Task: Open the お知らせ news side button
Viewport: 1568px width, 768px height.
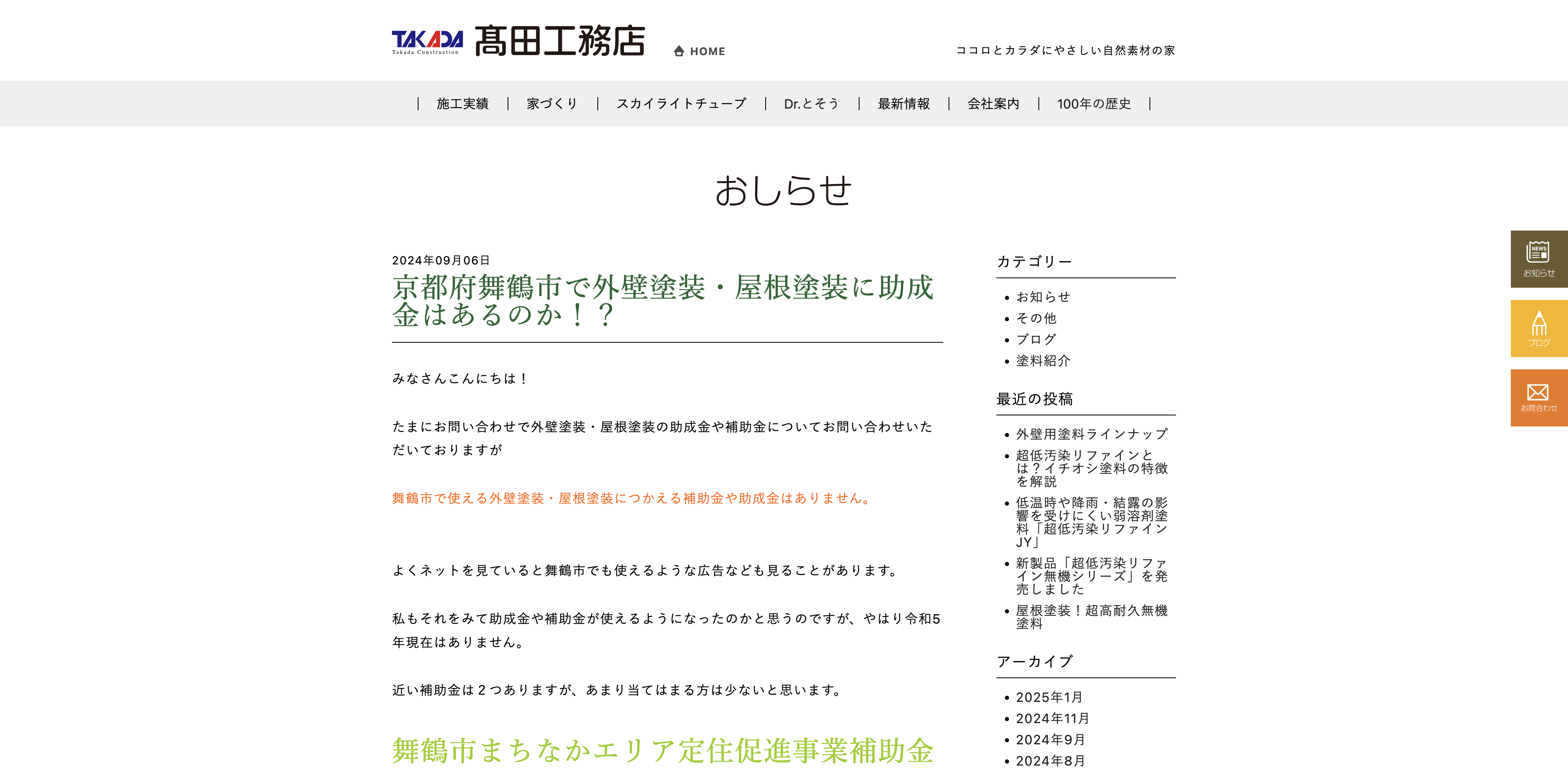Action: click(1539, 259)
